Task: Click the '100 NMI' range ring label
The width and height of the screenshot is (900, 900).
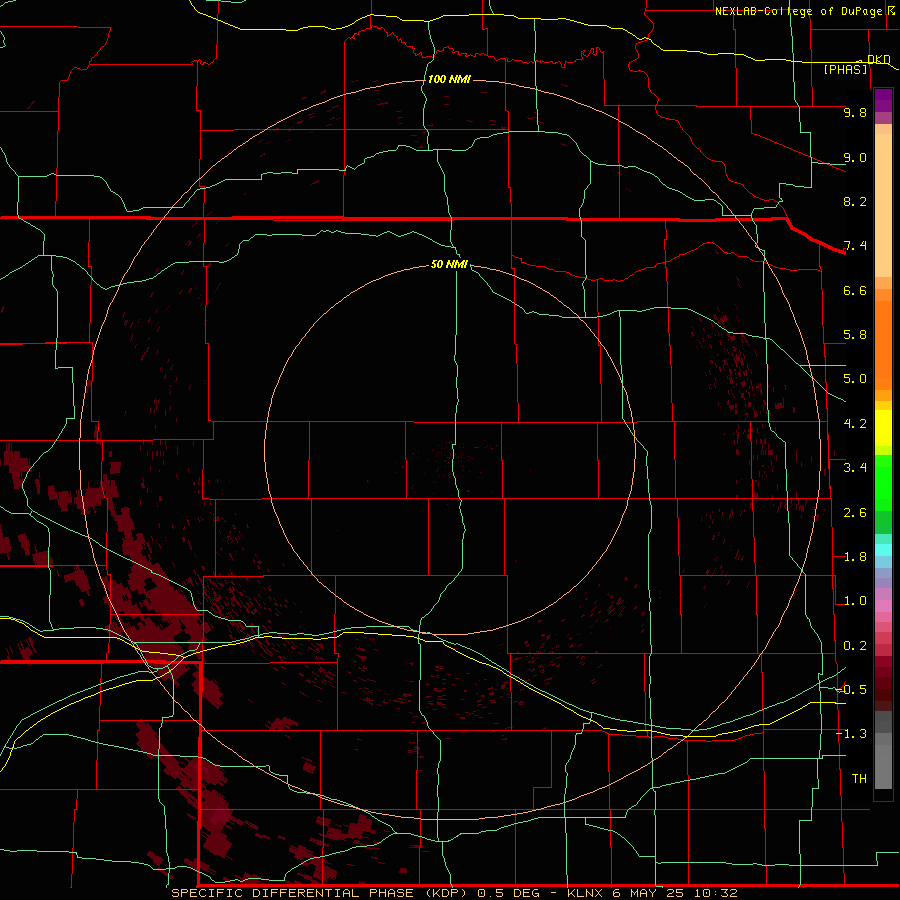Action: pyautogui.click(x=449, y=79)
